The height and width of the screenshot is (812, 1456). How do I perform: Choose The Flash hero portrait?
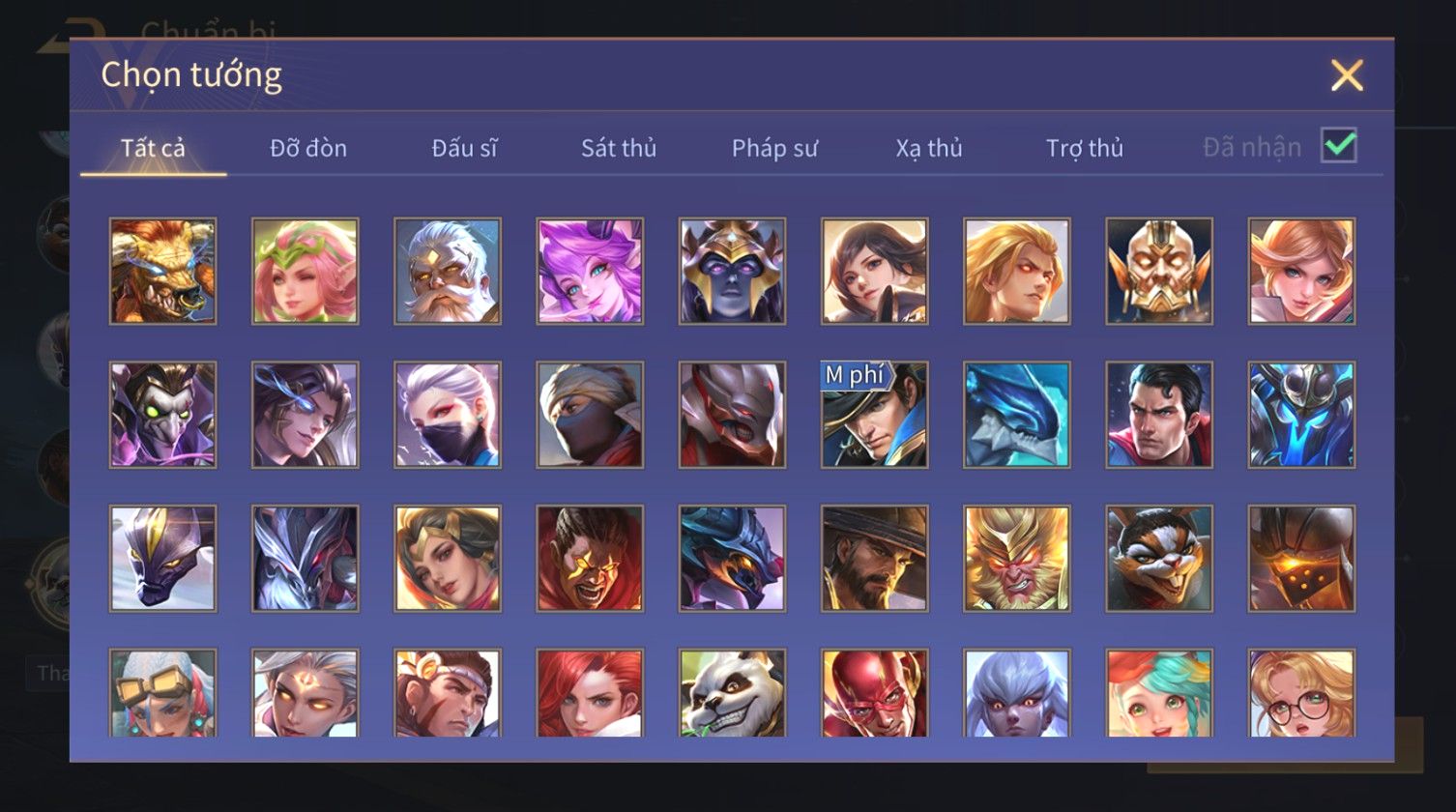pos(875,692)
